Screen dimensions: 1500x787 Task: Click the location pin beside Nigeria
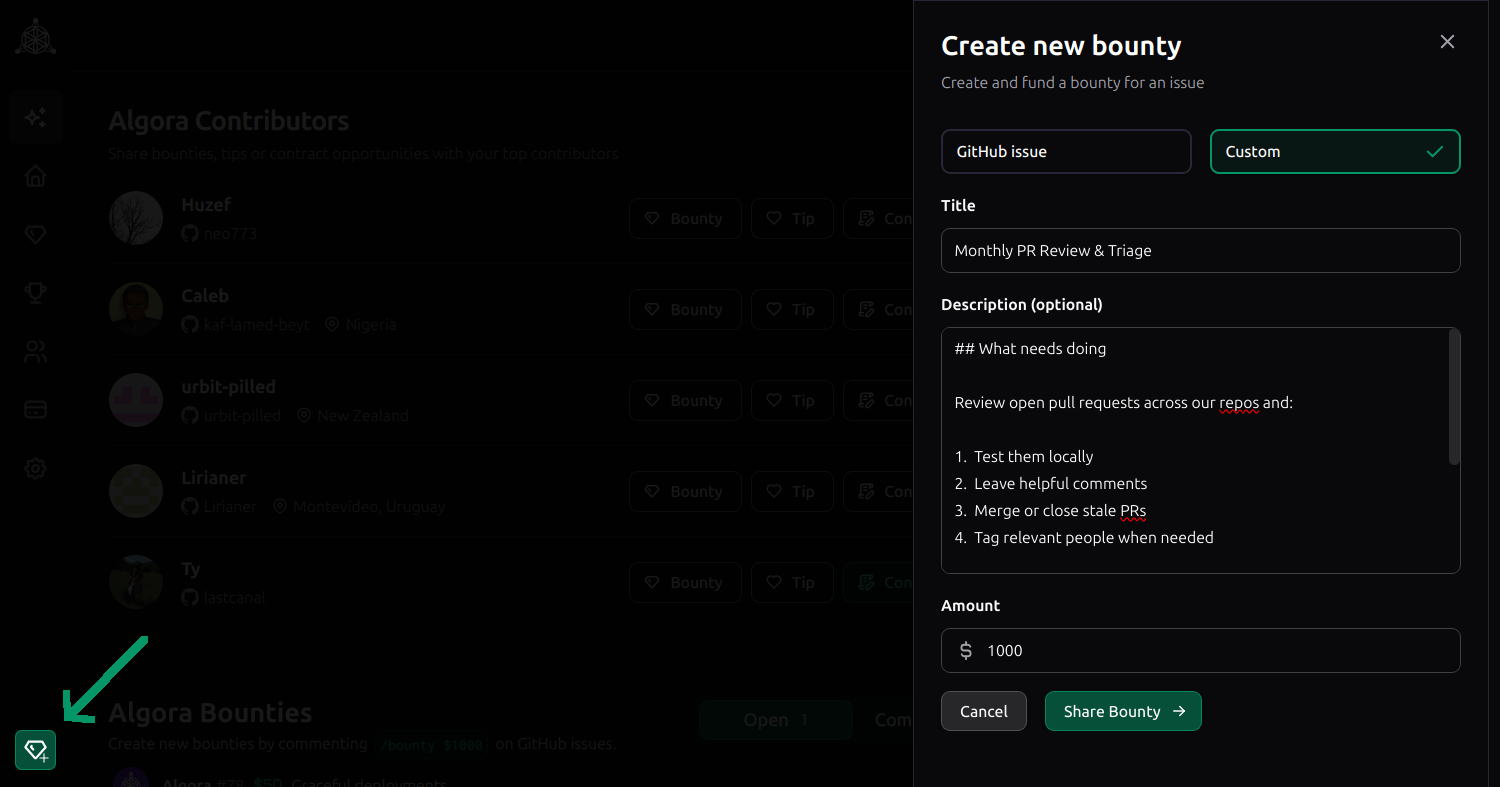tap(332, 325)
